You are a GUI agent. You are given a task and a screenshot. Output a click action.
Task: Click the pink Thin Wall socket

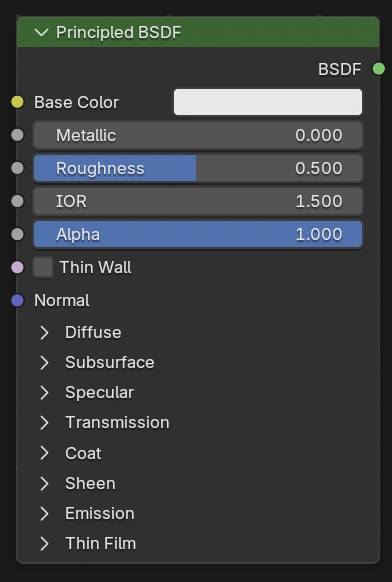[17, 267]
